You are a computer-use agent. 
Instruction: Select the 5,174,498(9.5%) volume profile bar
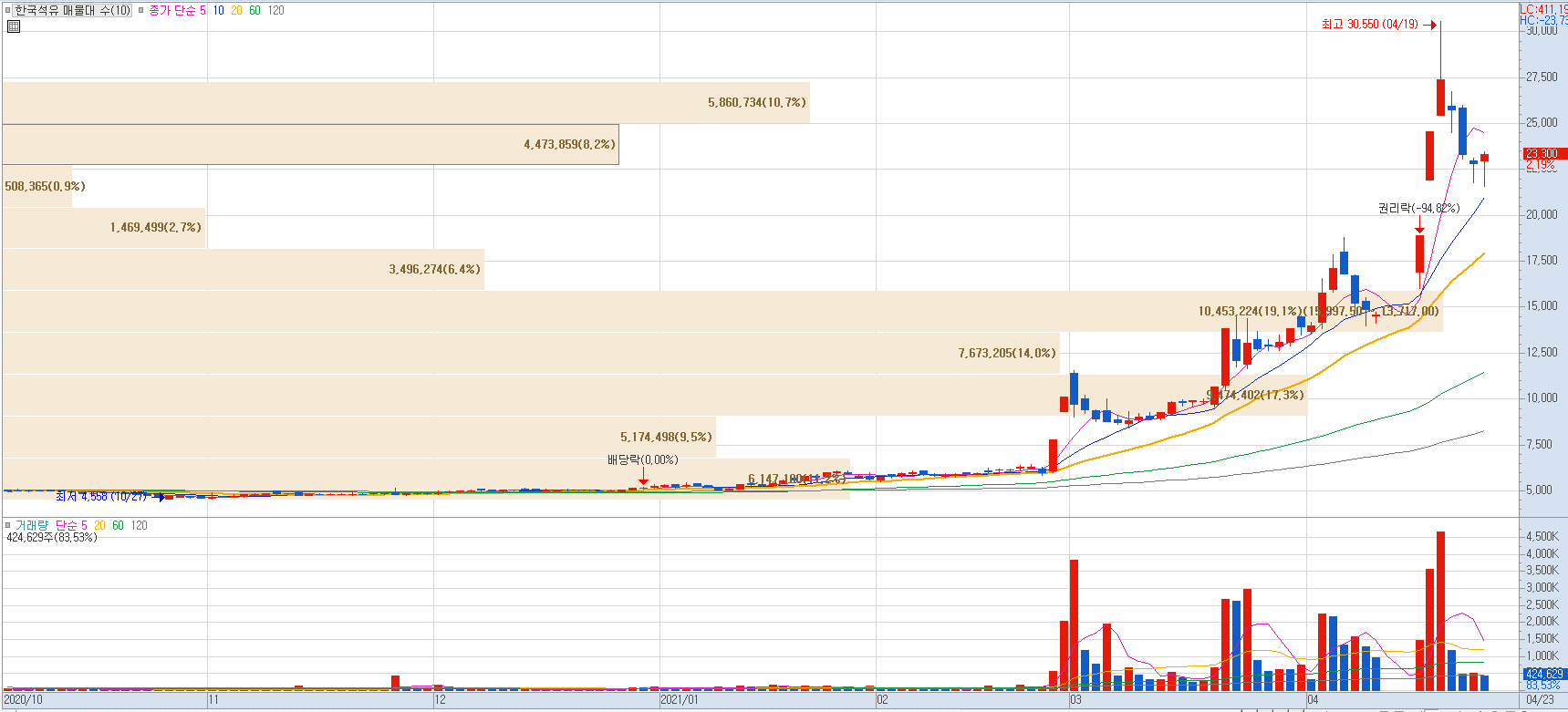coord(359,437)
